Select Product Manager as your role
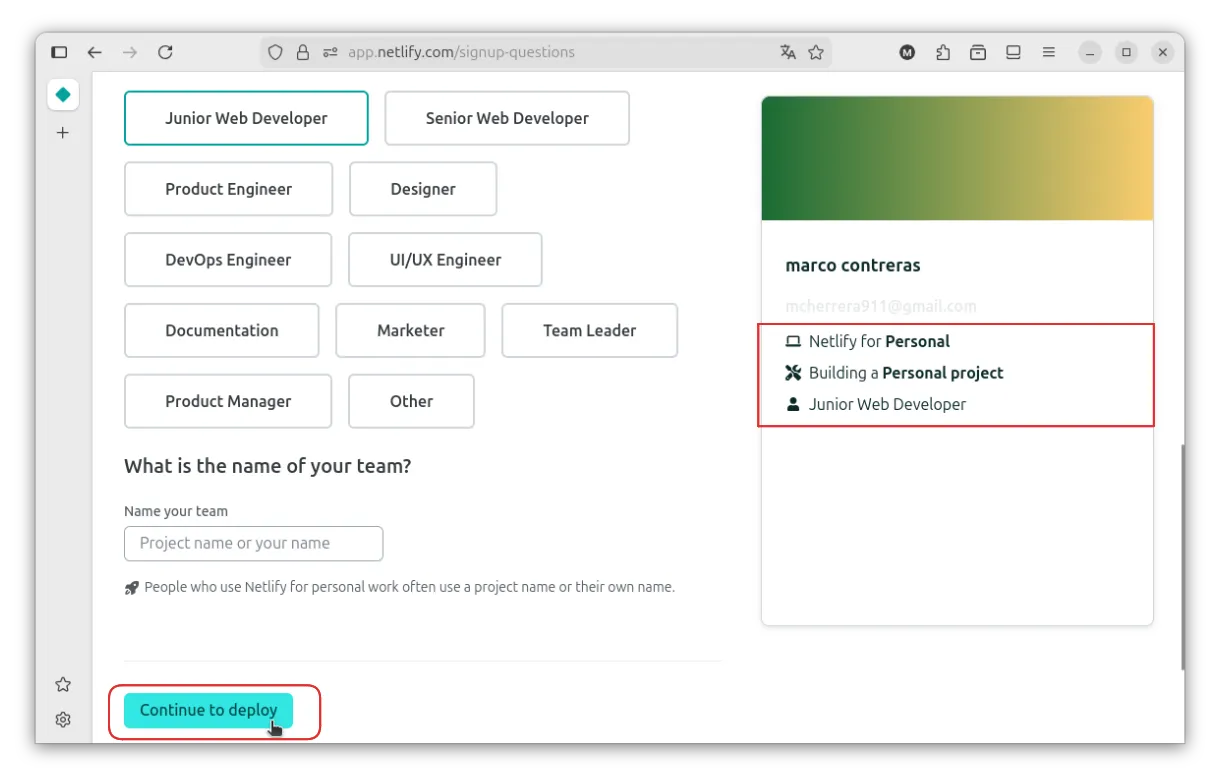This screenshot has height=781, width=1220. pos(228,401)
